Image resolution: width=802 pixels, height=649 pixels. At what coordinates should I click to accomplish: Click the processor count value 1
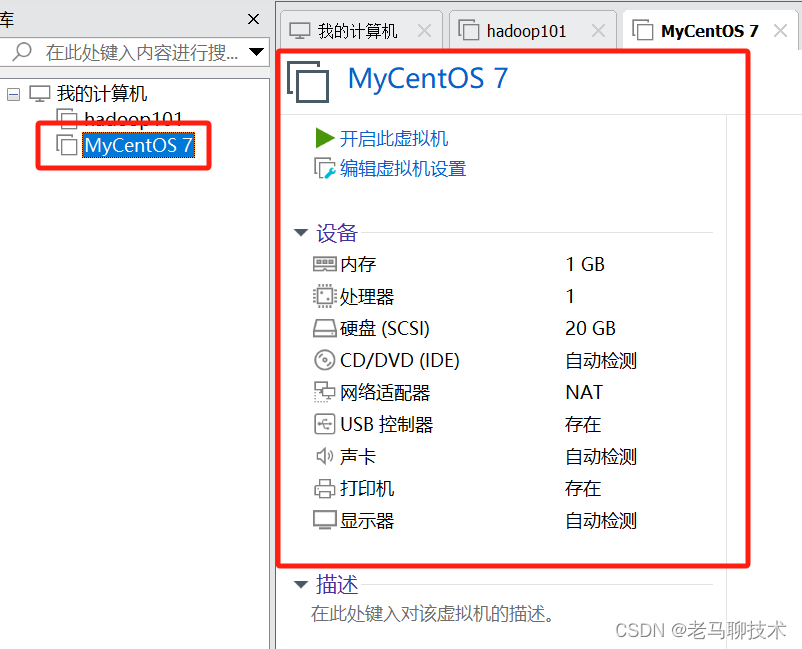pyautogui.click(x=570, y=297)
